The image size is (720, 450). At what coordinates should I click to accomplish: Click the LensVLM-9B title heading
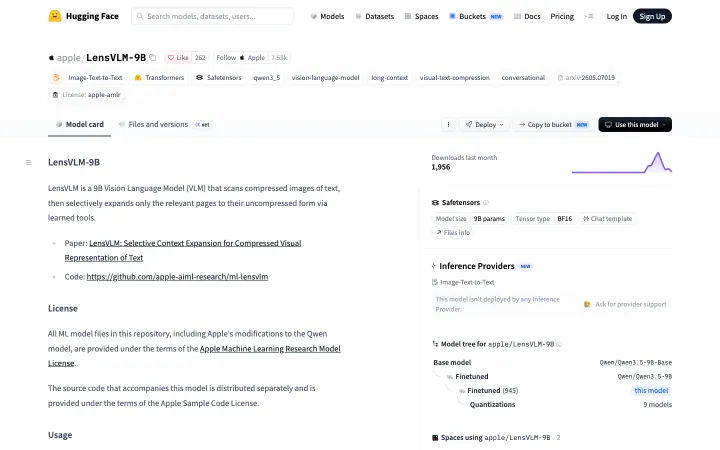[74, 162]
